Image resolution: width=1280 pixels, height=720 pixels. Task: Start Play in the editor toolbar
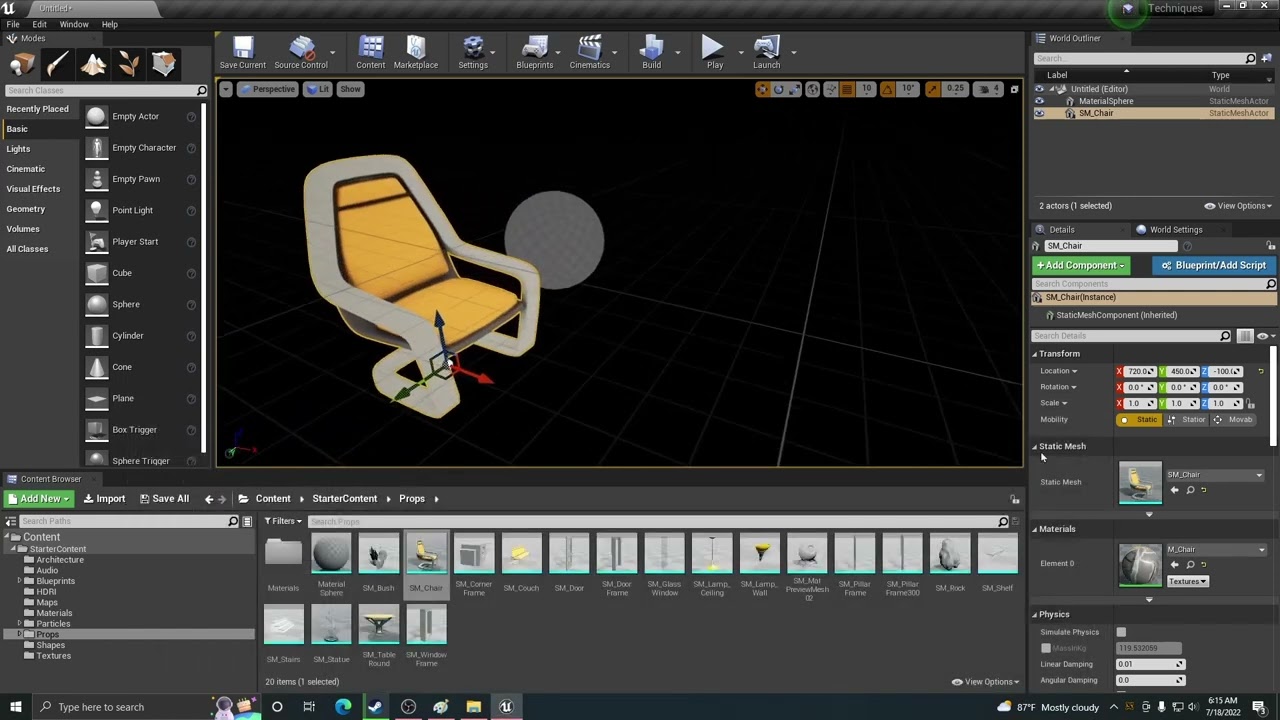point(714,53)
